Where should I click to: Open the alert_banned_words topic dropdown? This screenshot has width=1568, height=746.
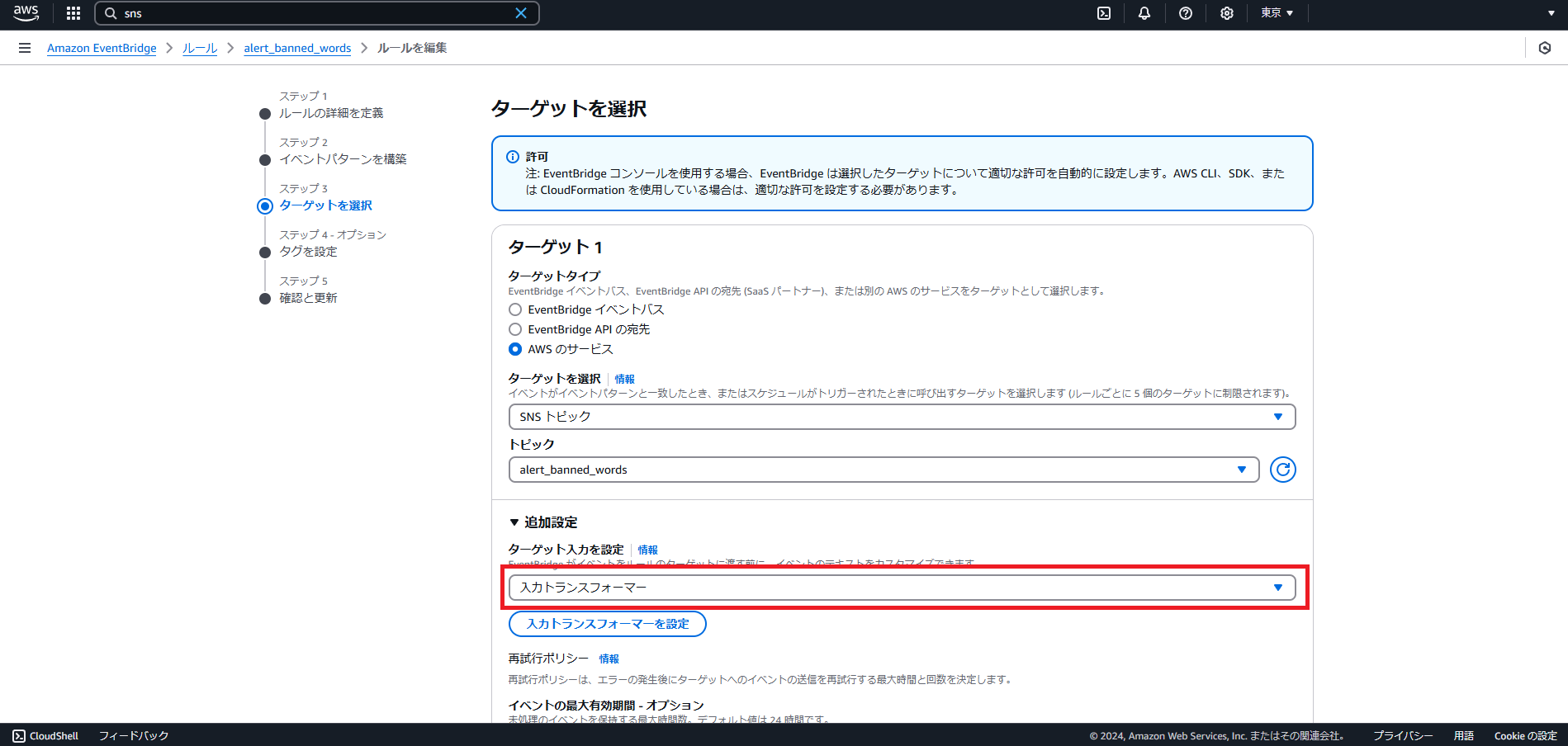click(x=883, y=470)
